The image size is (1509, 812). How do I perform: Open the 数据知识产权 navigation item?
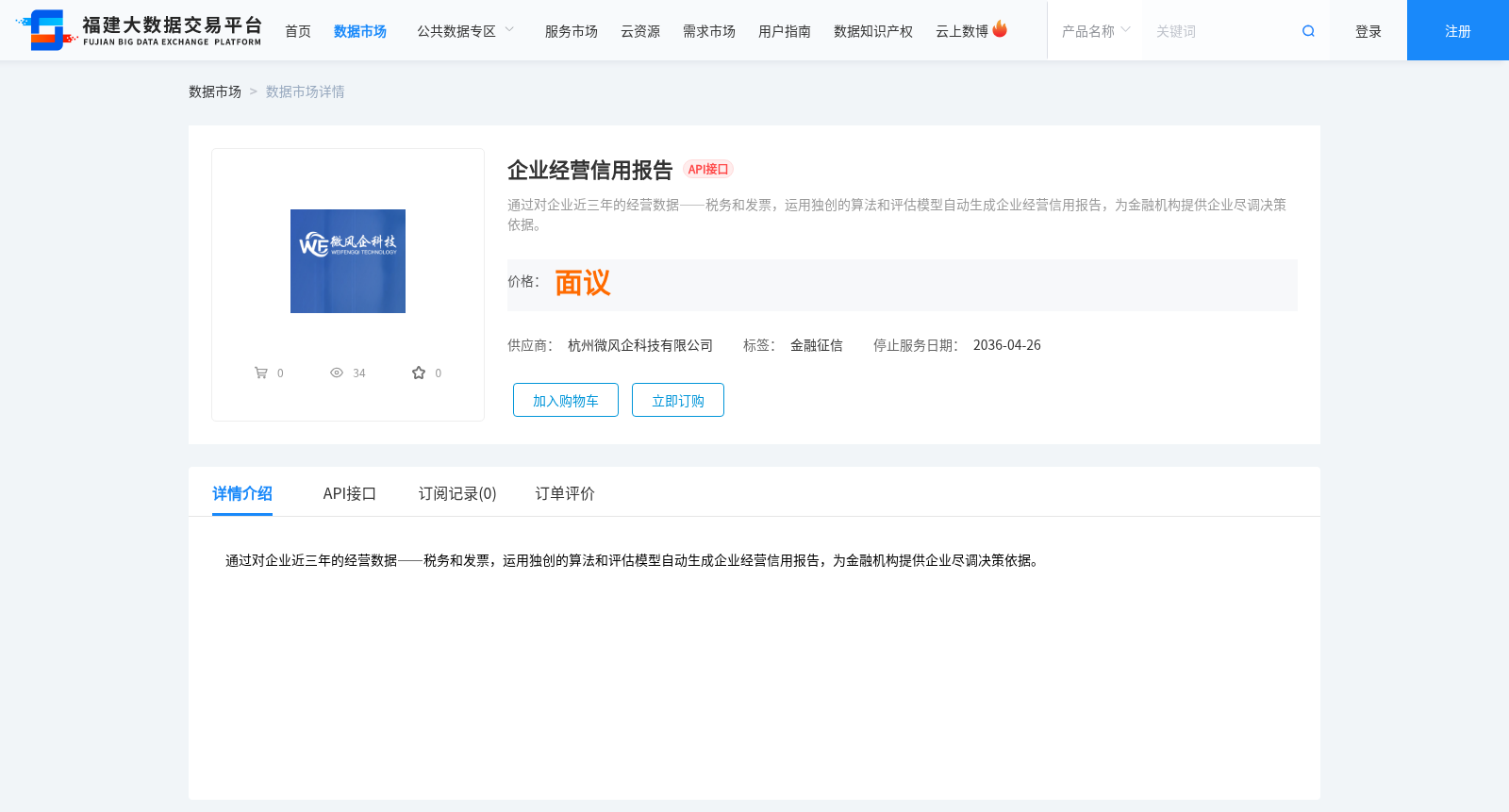pos(873,31)
